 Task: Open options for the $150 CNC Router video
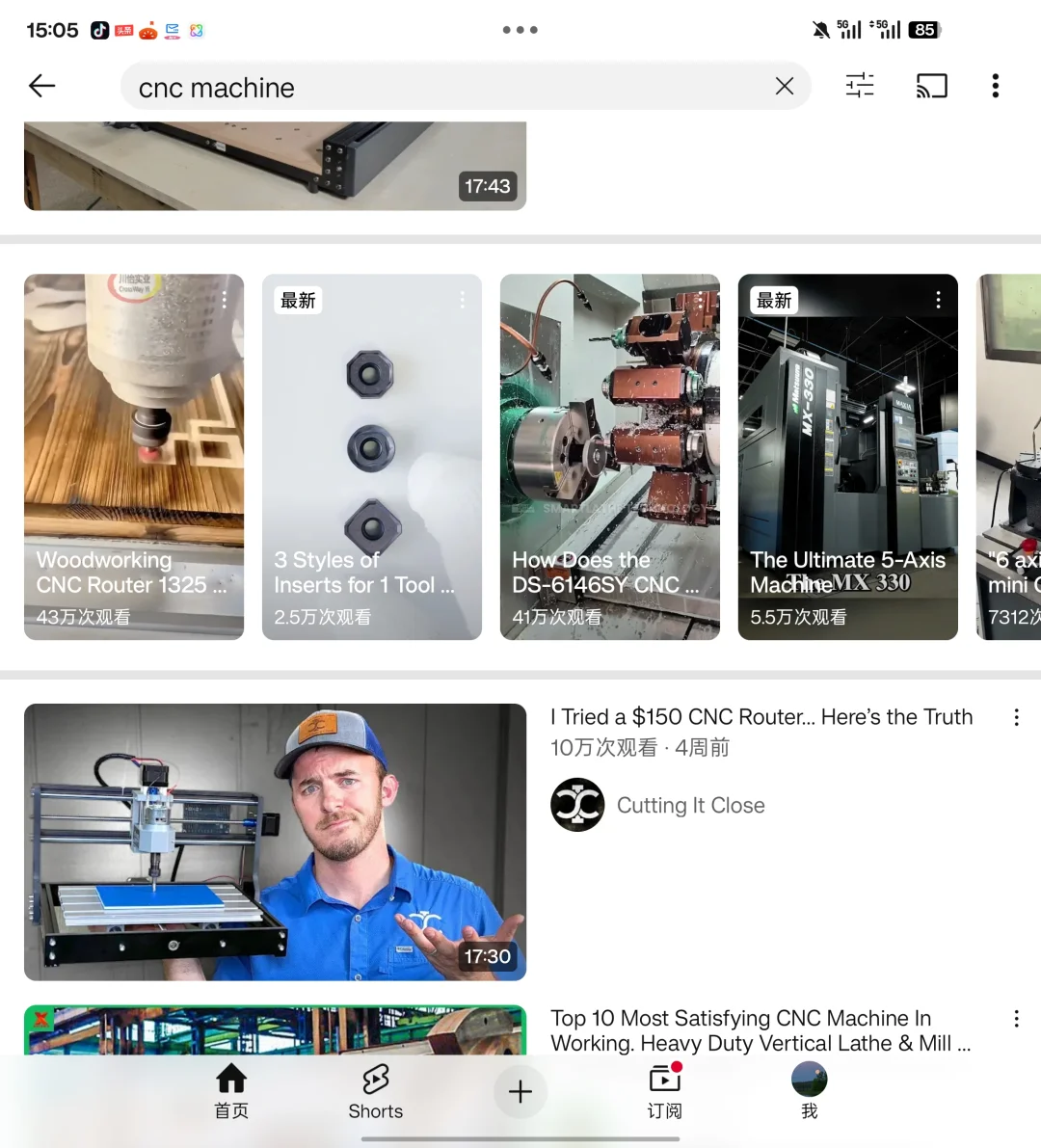[x=1016, y=717]
